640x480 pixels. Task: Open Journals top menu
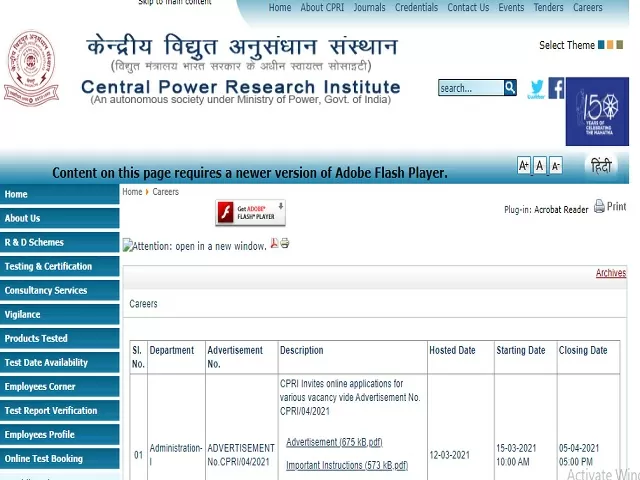369,7
